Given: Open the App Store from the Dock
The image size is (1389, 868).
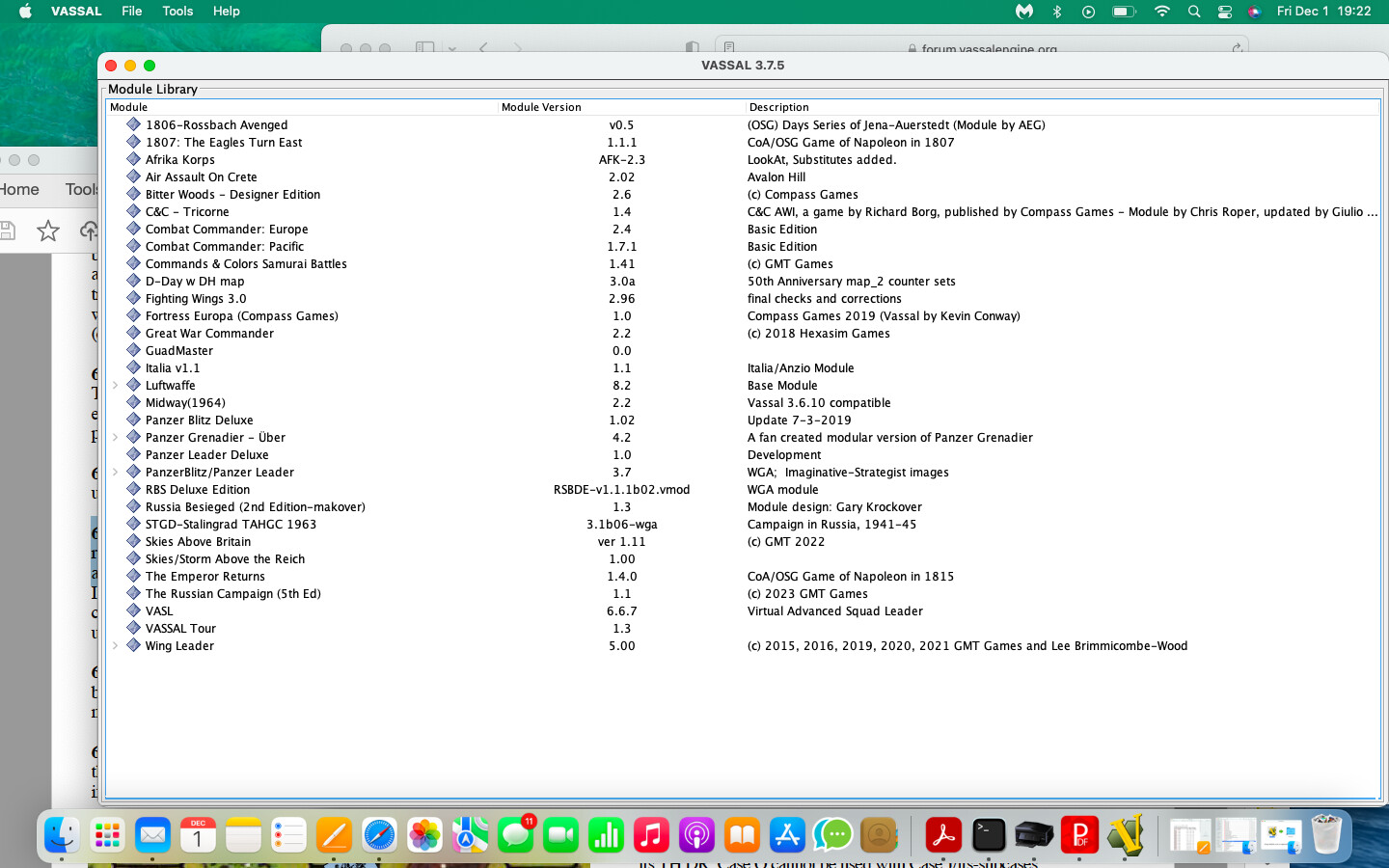Looking at the screenshot, I should click(787, 835).
